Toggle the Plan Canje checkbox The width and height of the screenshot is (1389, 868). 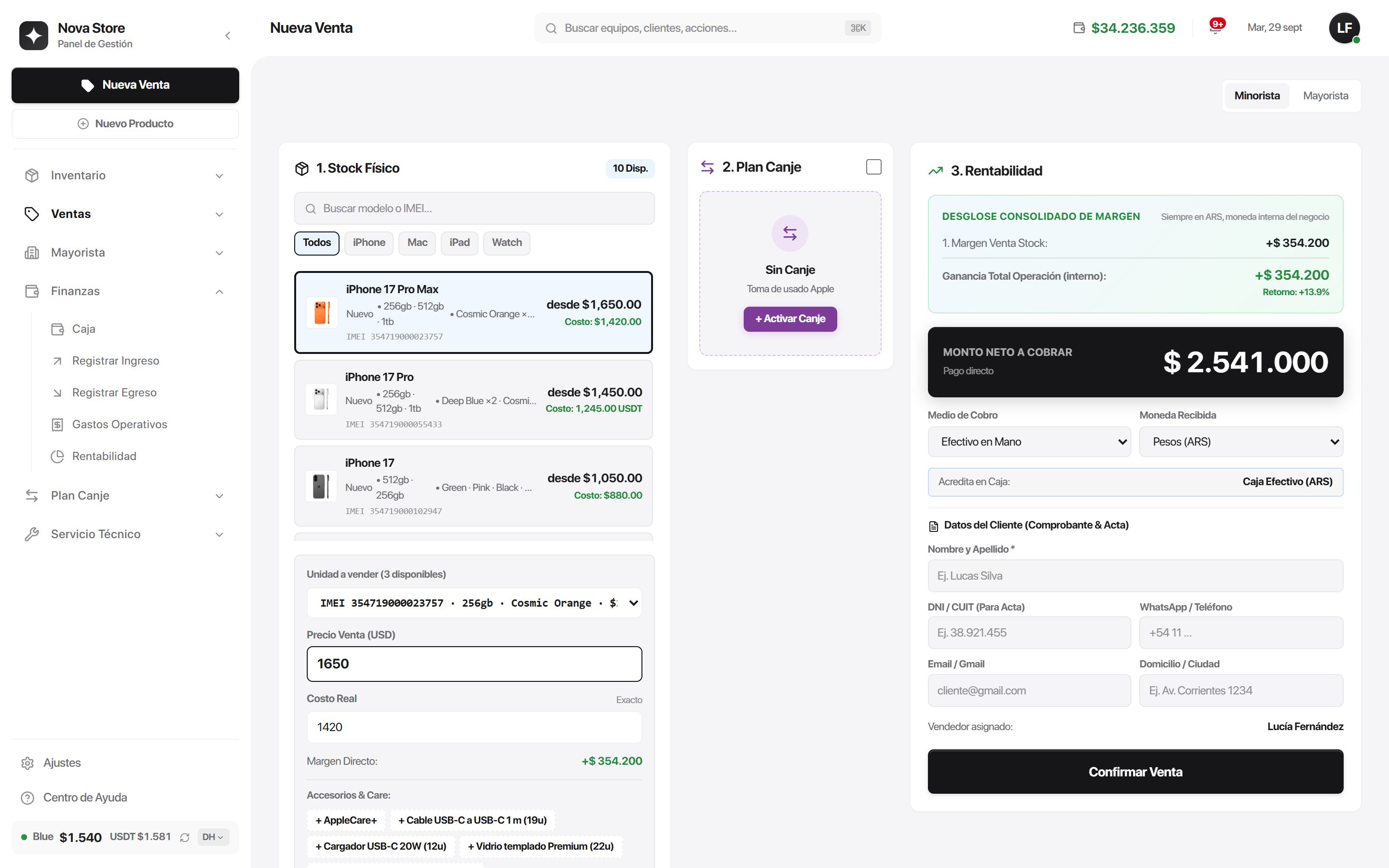[x=873, y=167]
